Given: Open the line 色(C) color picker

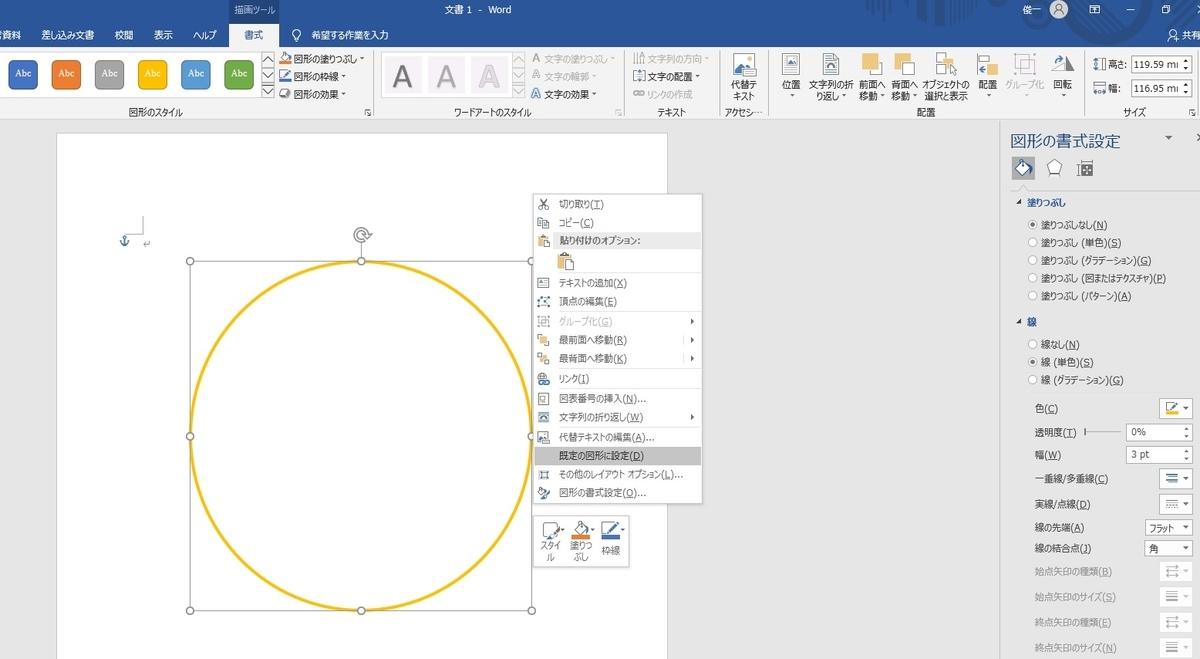Looking at the screenshot, I should coord(1176,409).
